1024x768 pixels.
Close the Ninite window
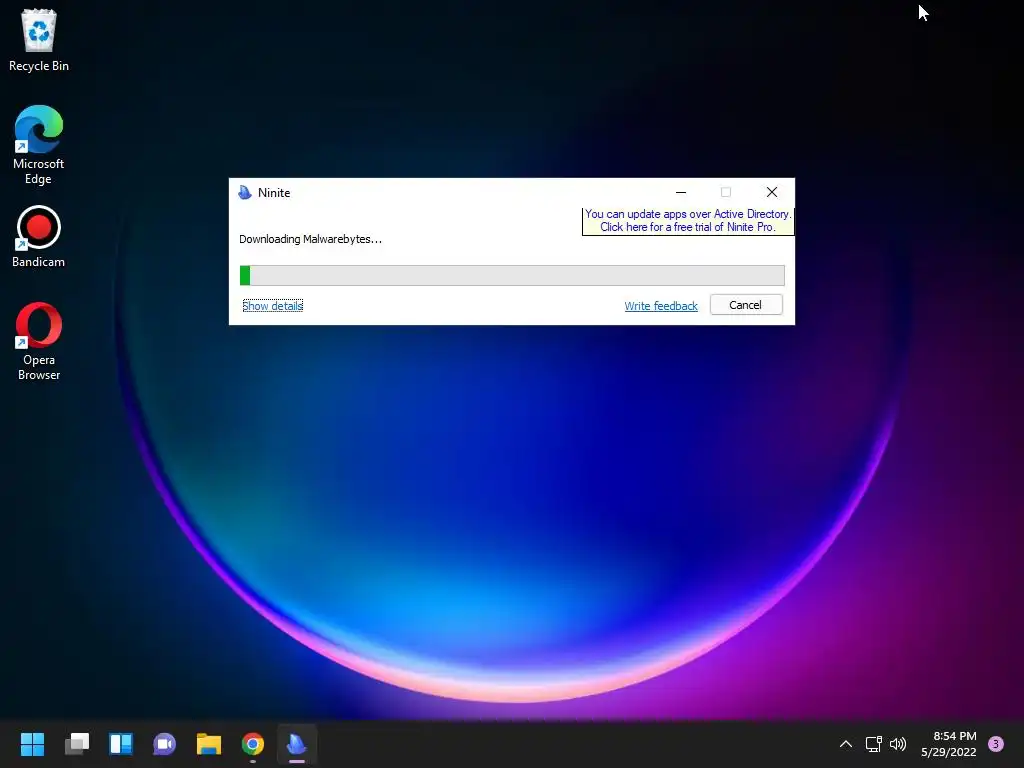(772, 192)
